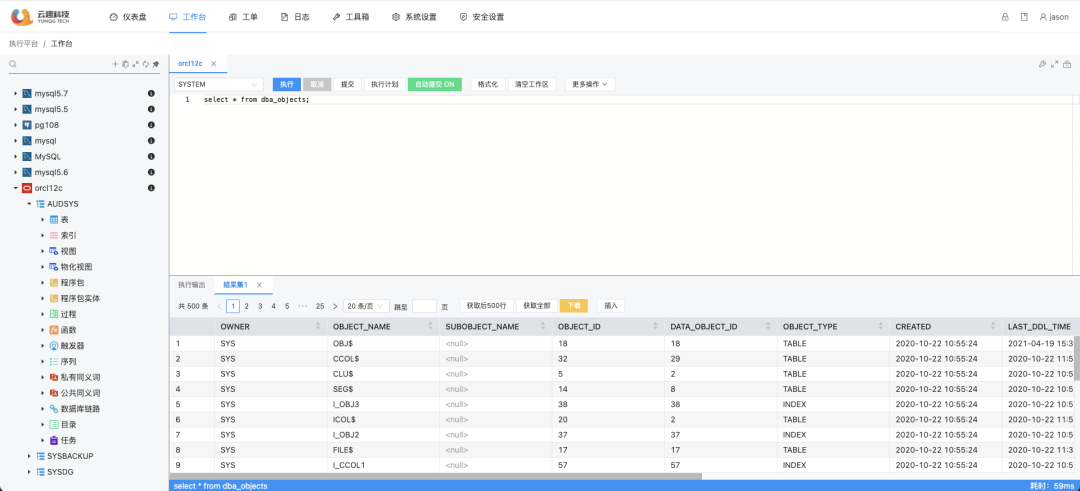The height and width of the screenshot is (491, 1080).
Task: Click the red Oracle icon for orcl12c
Action: point(27,188)
